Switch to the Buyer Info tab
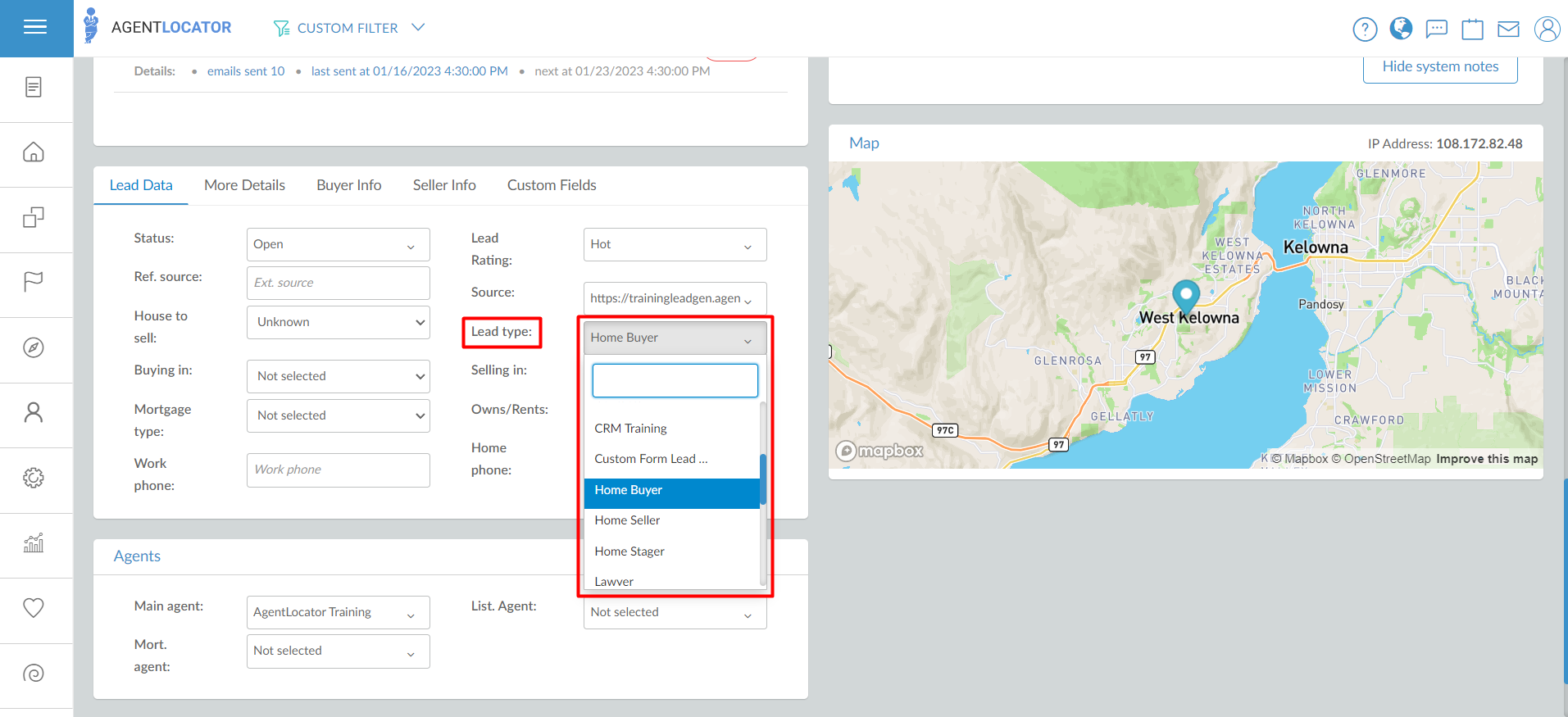The width and height of the screenshot is (1568, 717). 349,185
